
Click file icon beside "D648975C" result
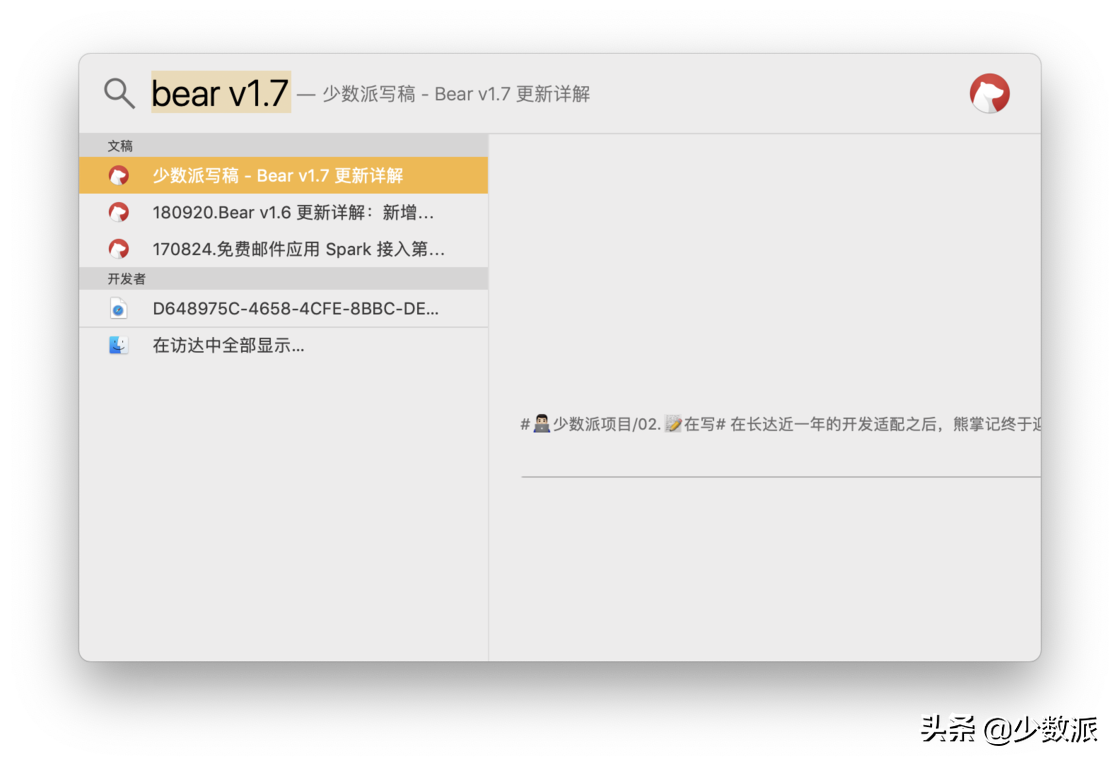click(x=119, y=309)
